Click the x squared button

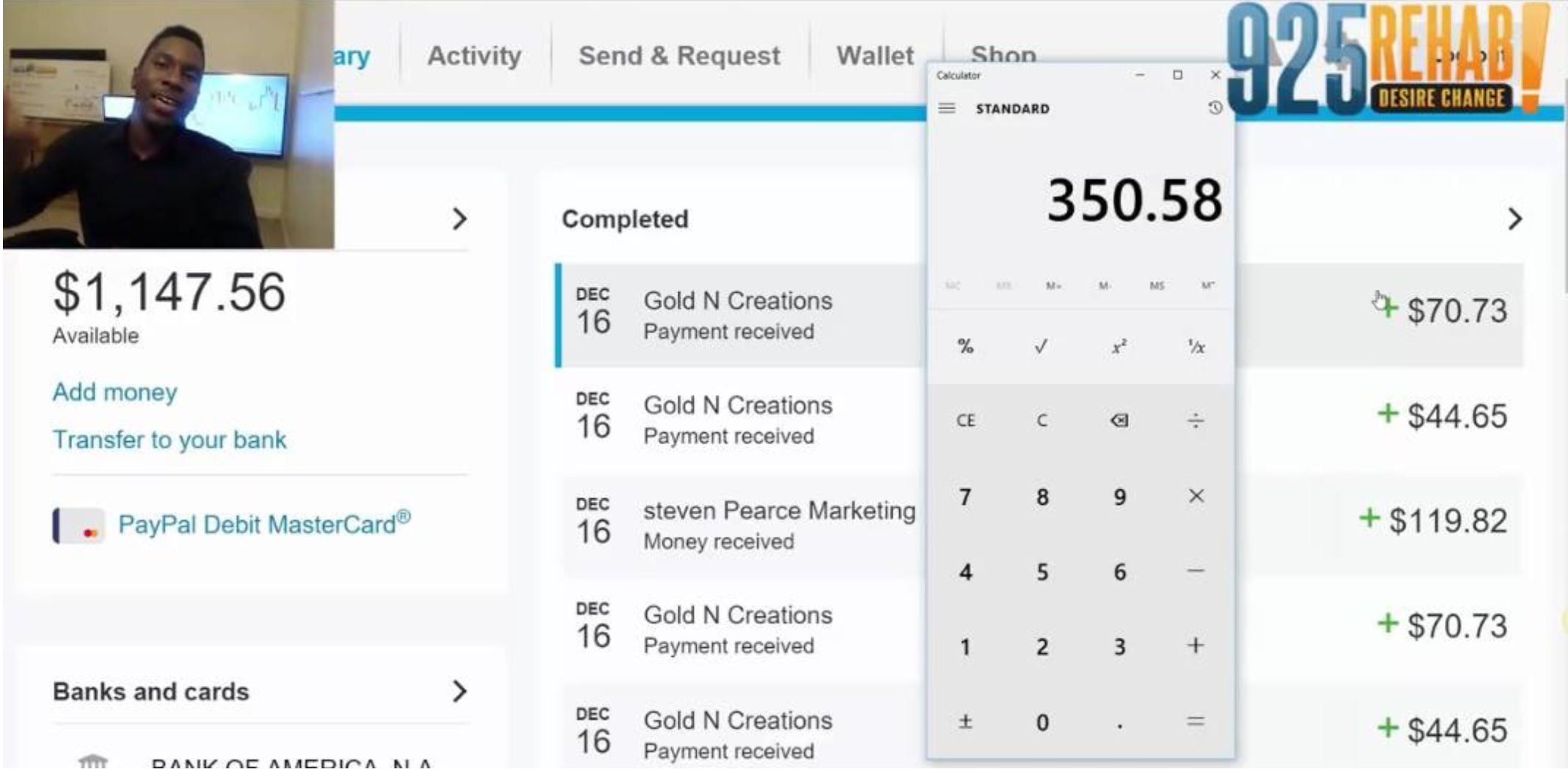click(1118, 347)
